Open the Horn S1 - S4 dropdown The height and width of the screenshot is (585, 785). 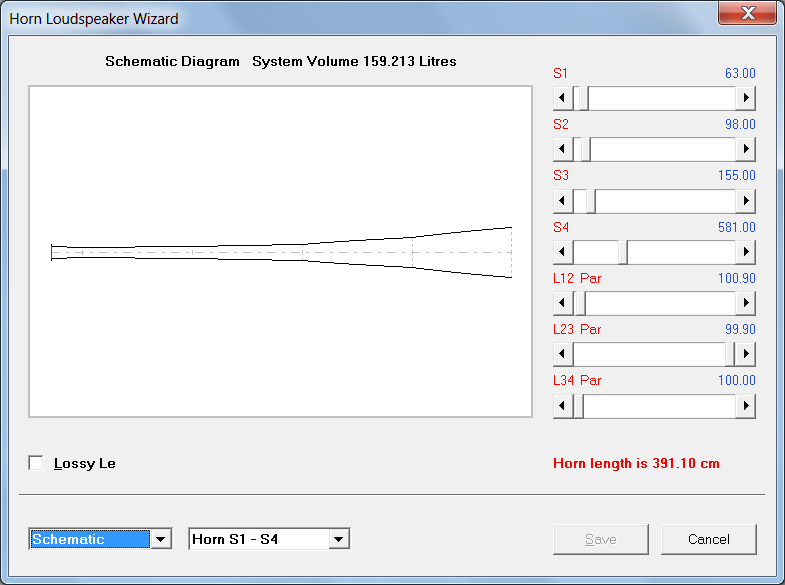(x=339, y=539)
